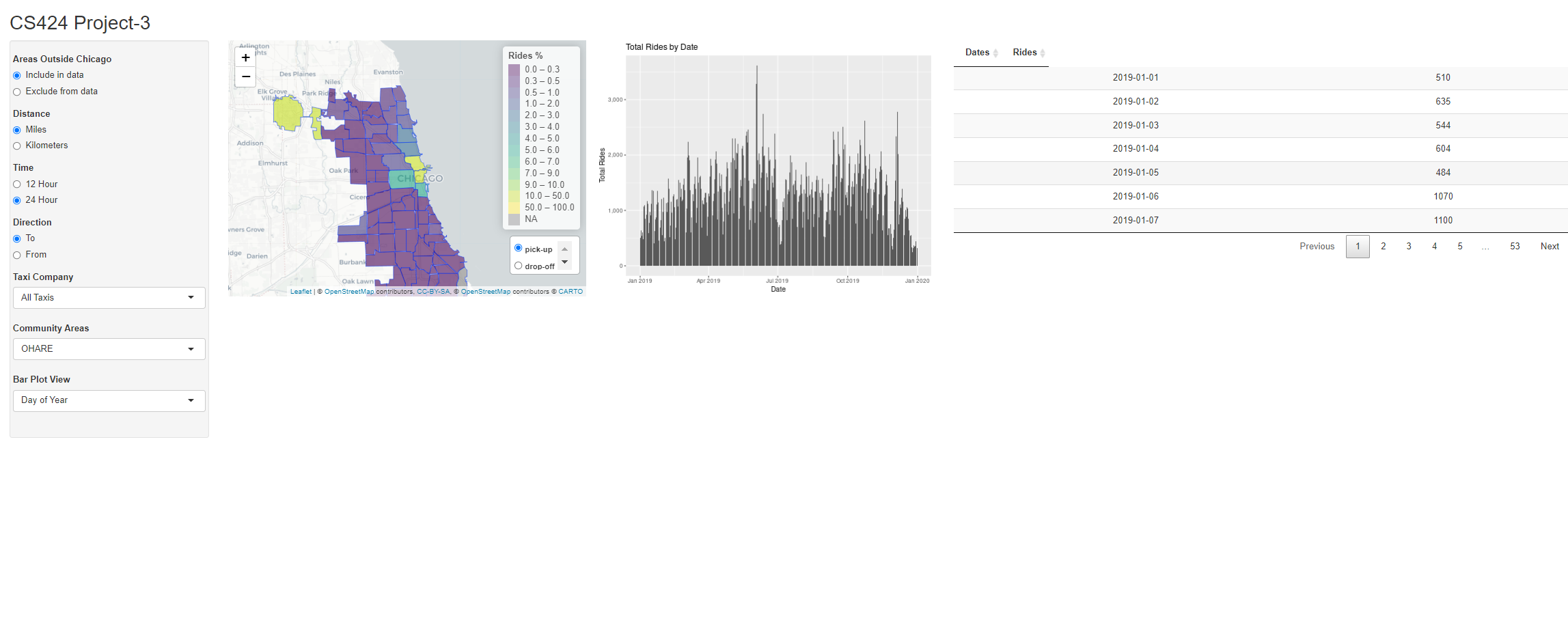The height and width of the screenshot is (623, 1568).
Task: Switch time format to 24 Hour
Action: [17, 200]
